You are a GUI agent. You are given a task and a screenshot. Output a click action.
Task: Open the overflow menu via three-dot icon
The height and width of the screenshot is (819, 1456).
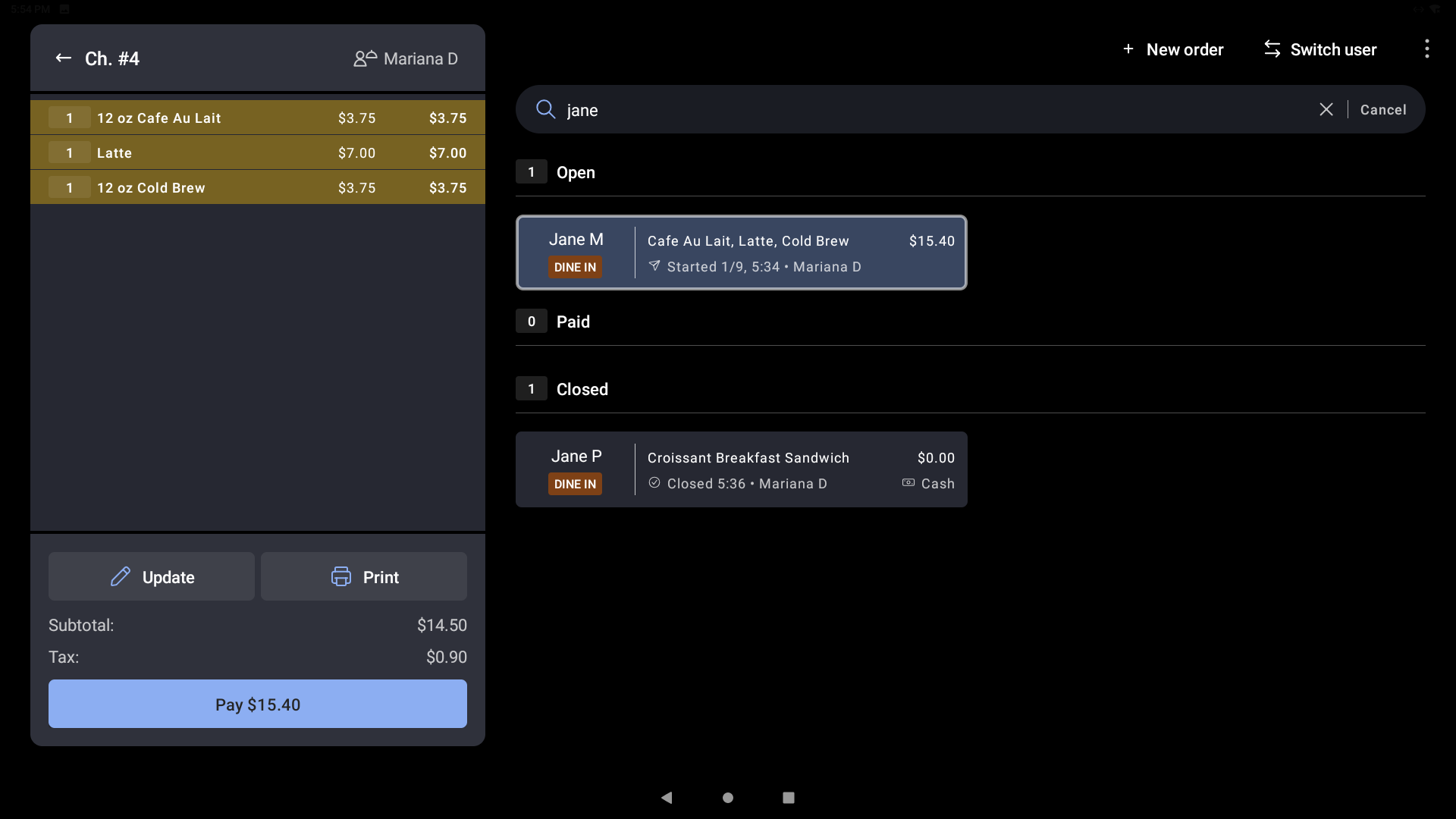coord(1426,49)
